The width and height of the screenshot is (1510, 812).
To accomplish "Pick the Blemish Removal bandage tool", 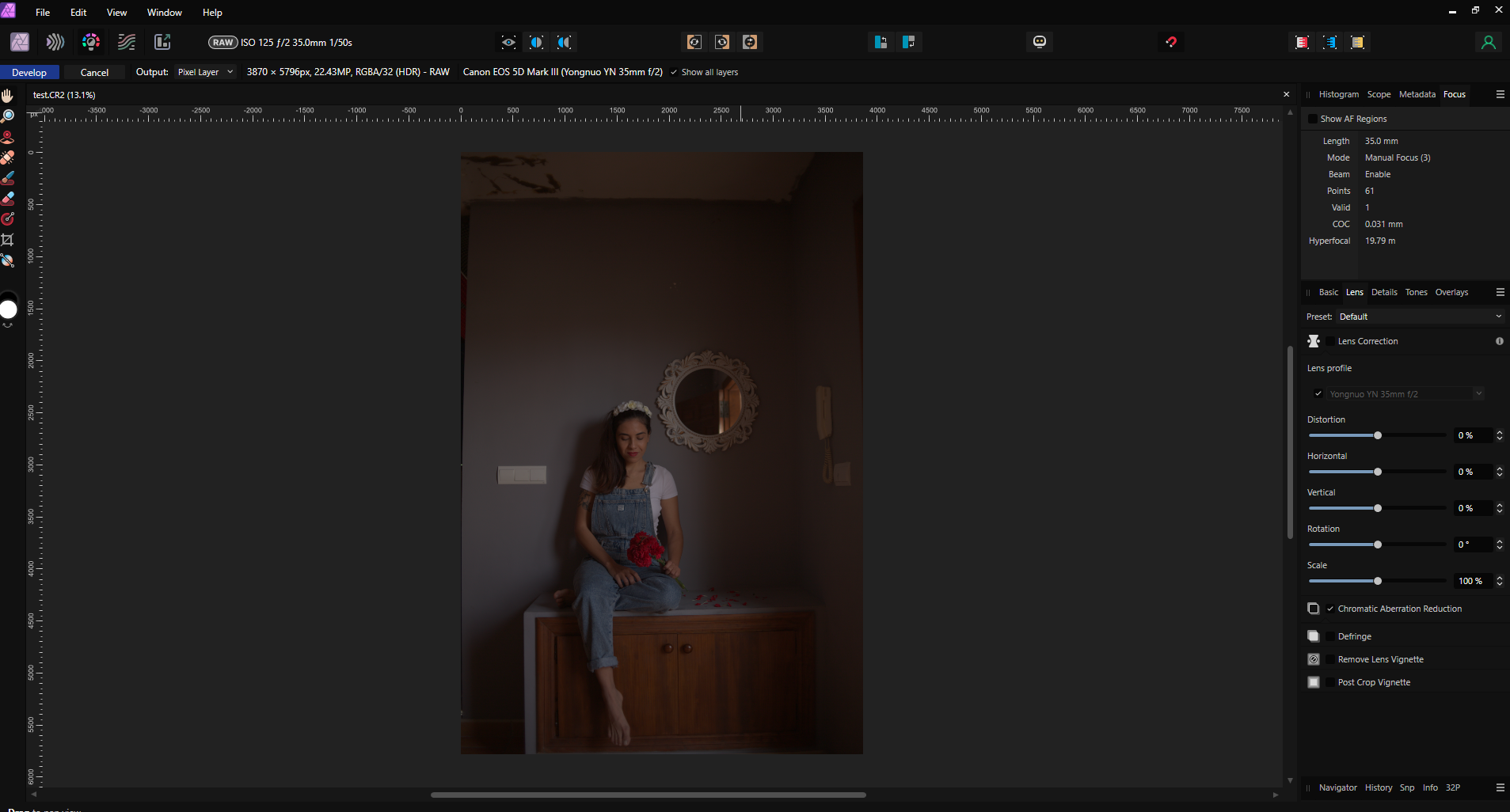I will tap(8, 157).
